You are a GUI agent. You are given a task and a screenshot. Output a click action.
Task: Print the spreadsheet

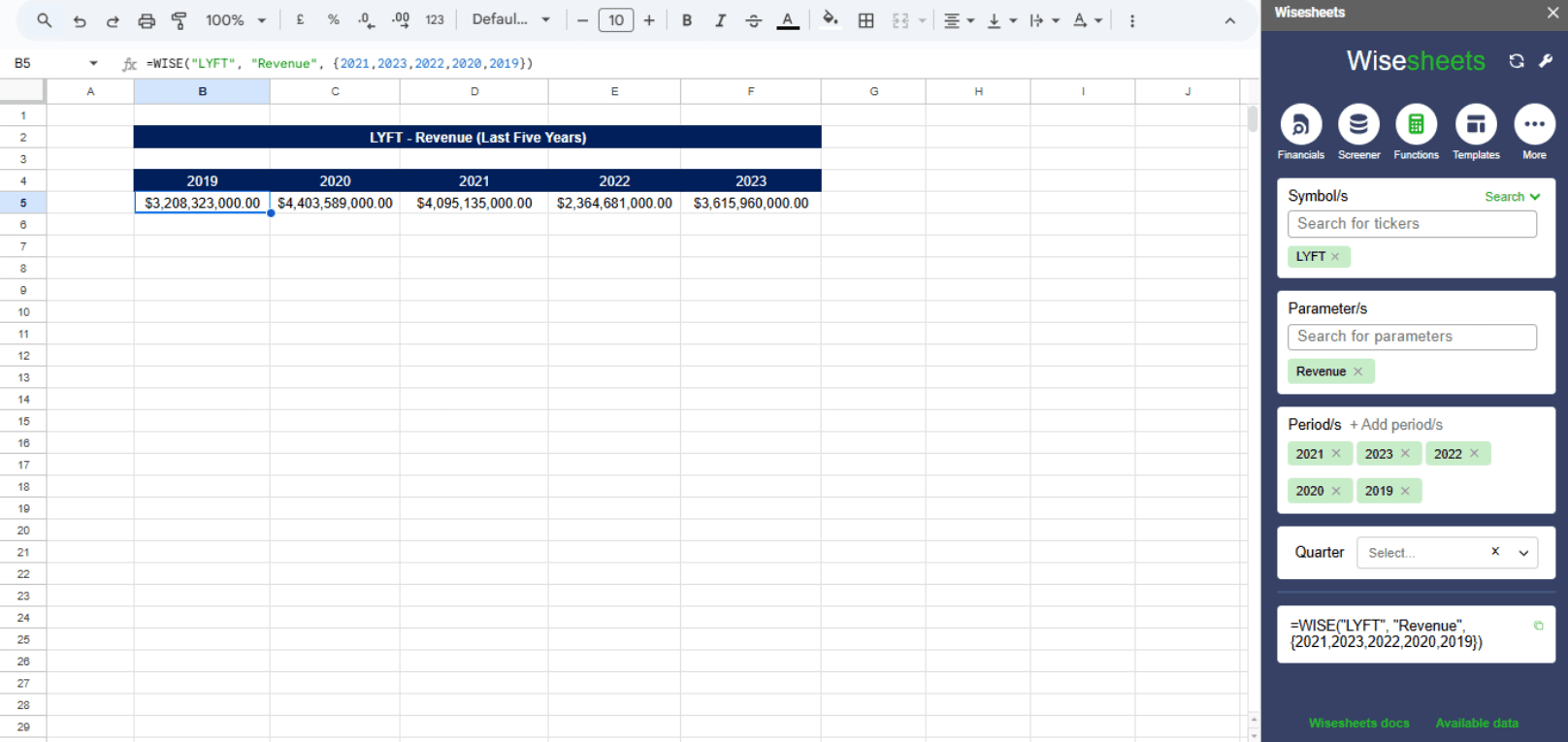point(147,20)
